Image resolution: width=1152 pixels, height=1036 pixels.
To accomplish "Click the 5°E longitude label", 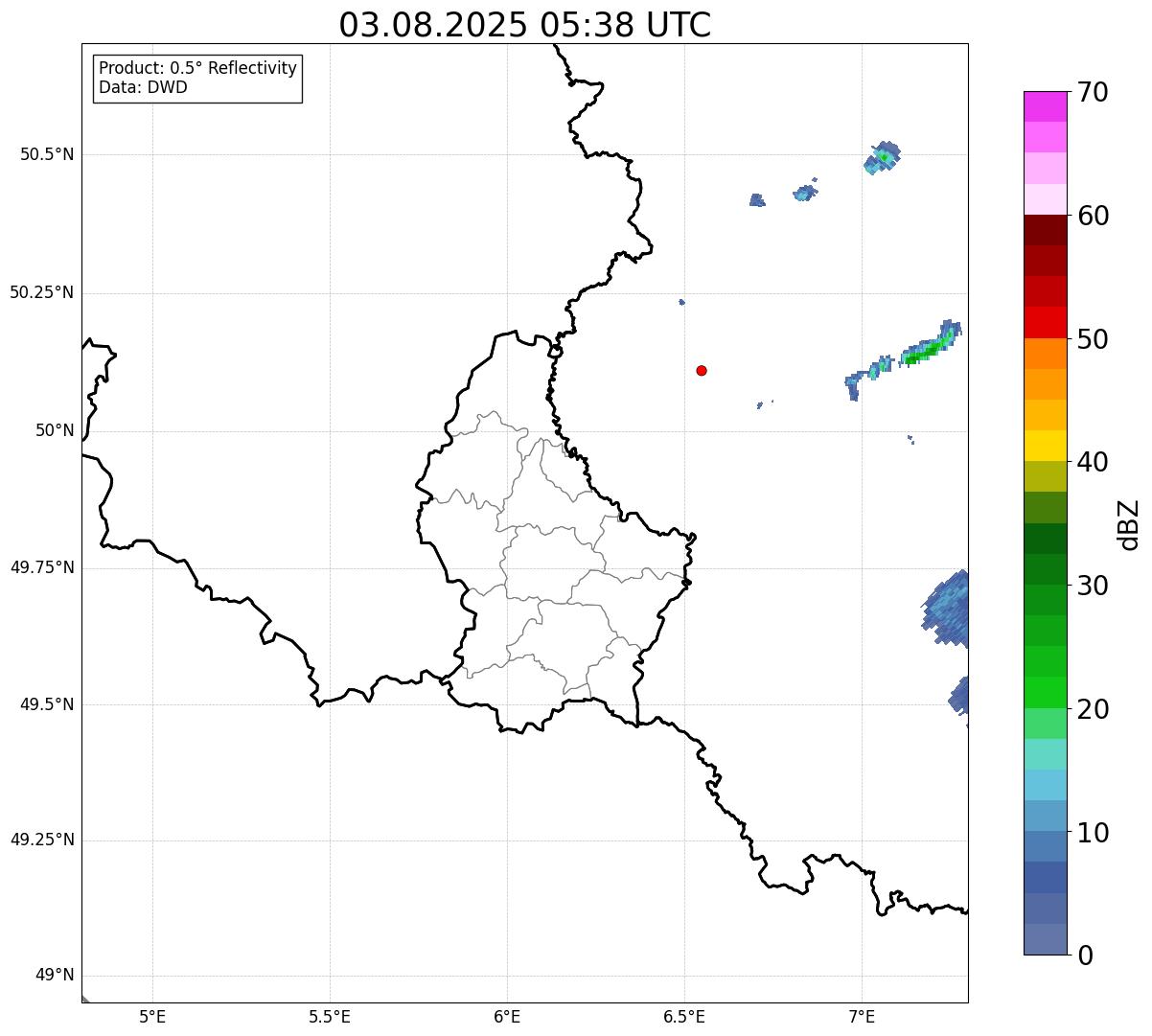I will click(152, 1017).
